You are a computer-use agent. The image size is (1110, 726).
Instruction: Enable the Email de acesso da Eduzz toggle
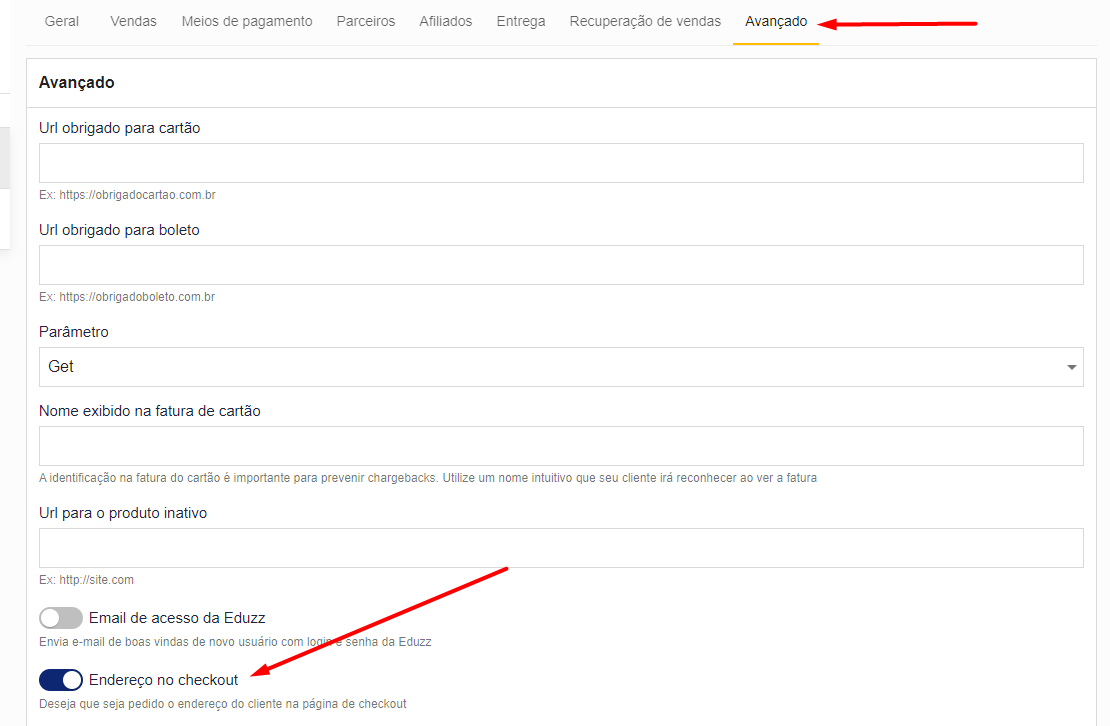point(61,618)
